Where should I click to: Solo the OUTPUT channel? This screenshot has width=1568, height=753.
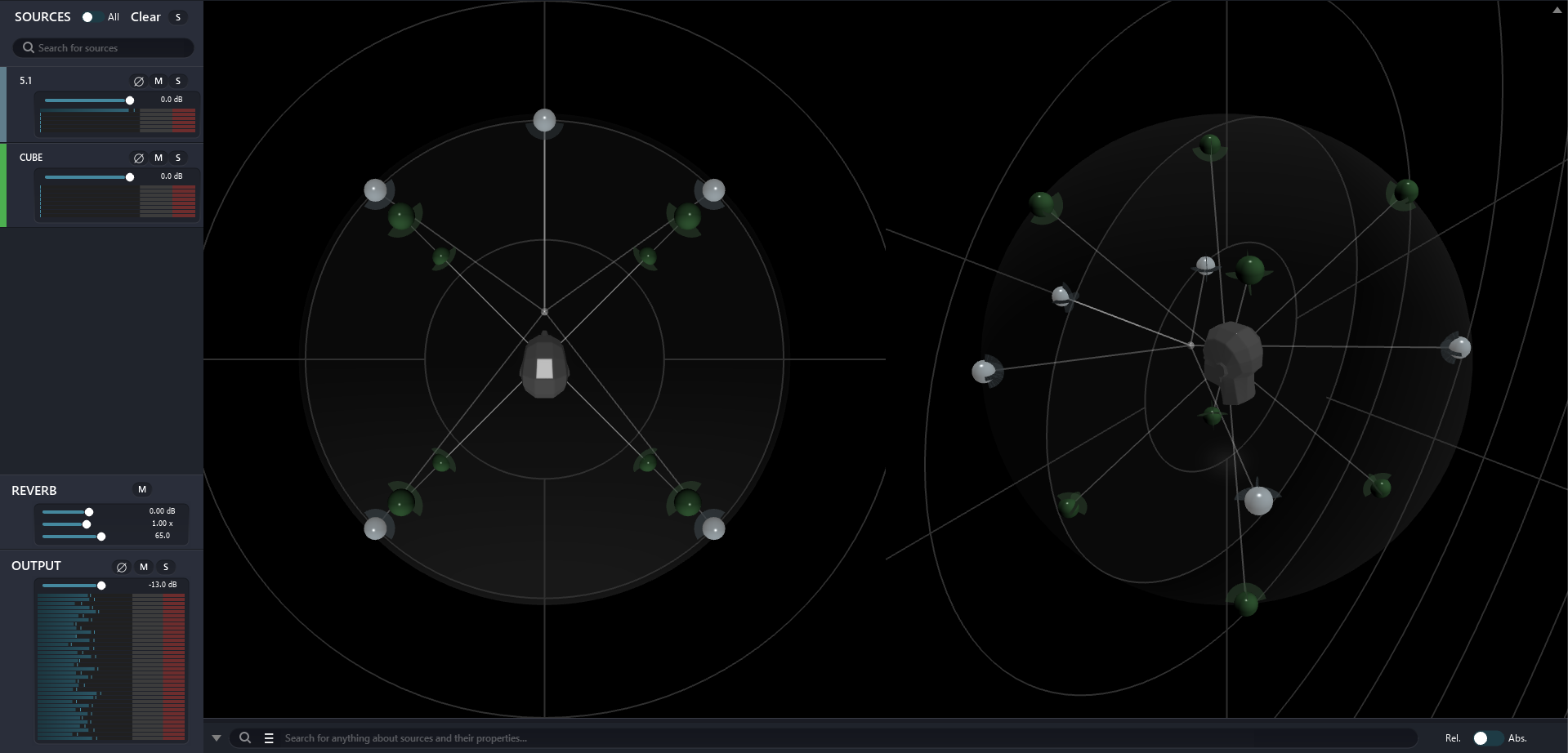click(166, 567)
